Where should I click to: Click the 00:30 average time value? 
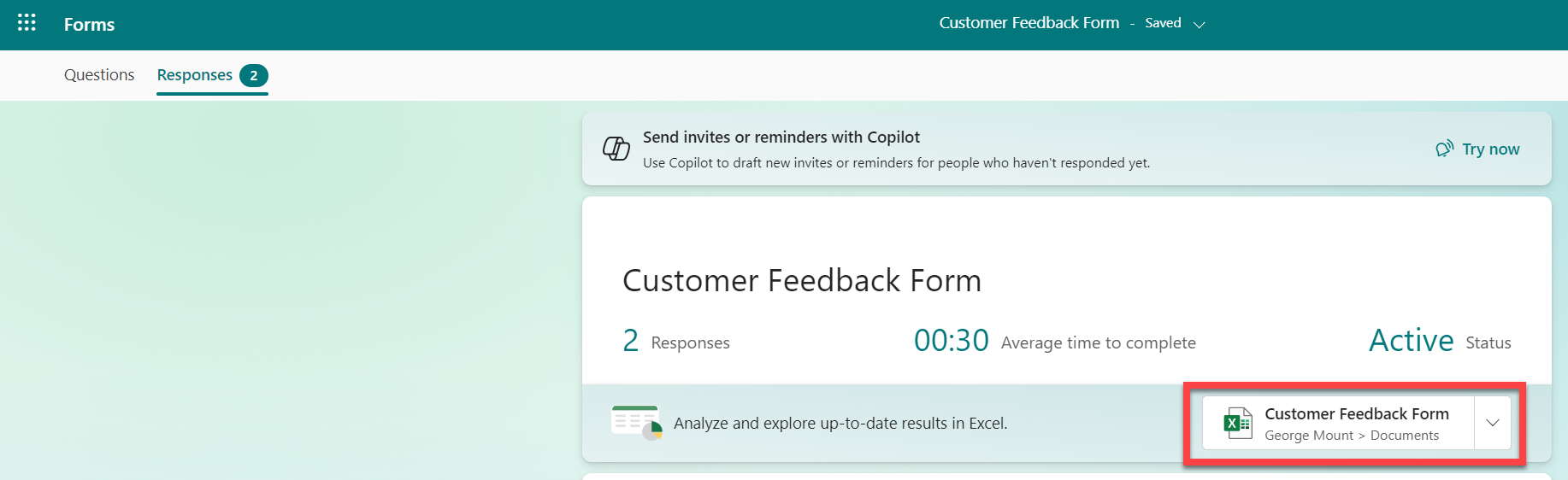[951, 341]
